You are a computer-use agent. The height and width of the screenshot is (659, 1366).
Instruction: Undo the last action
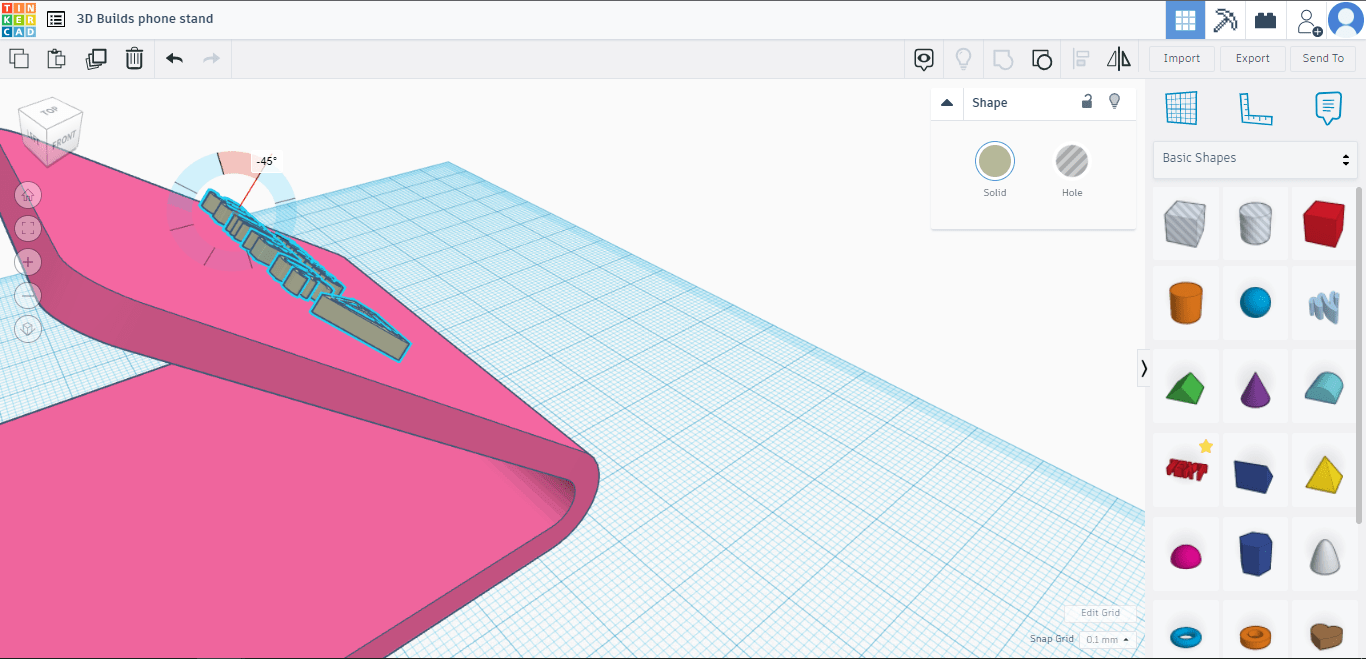pyautogui.click(x=174, y=59)
